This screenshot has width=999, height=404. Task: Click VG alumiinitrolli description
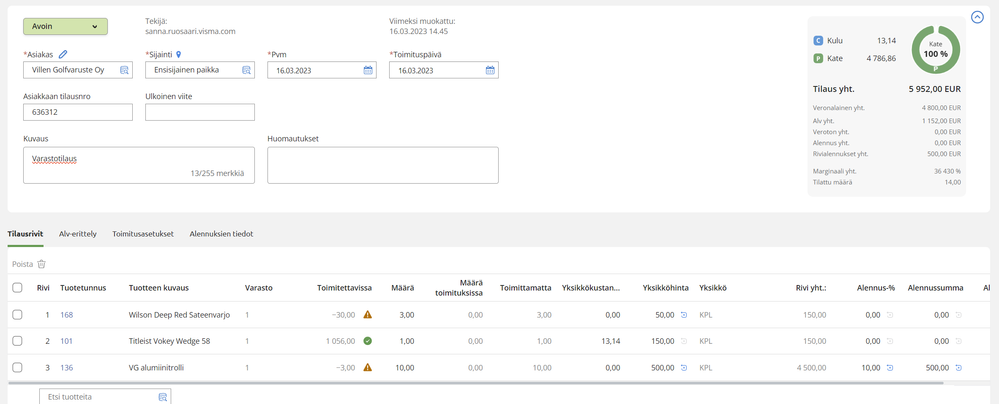click(156, 367)
